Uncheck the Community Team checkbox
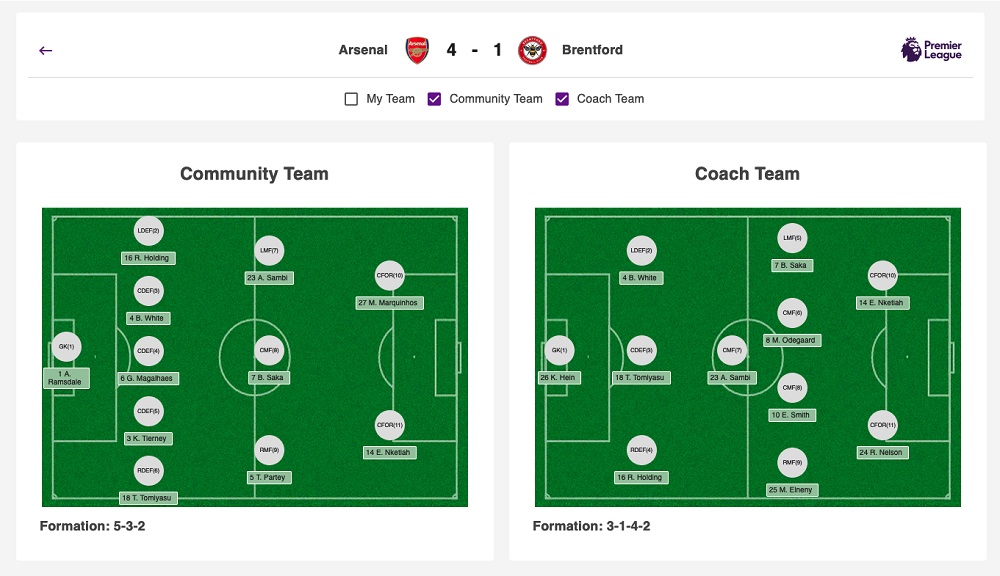Viewport: 1000px width, 576px height. [x=434, y=99]
